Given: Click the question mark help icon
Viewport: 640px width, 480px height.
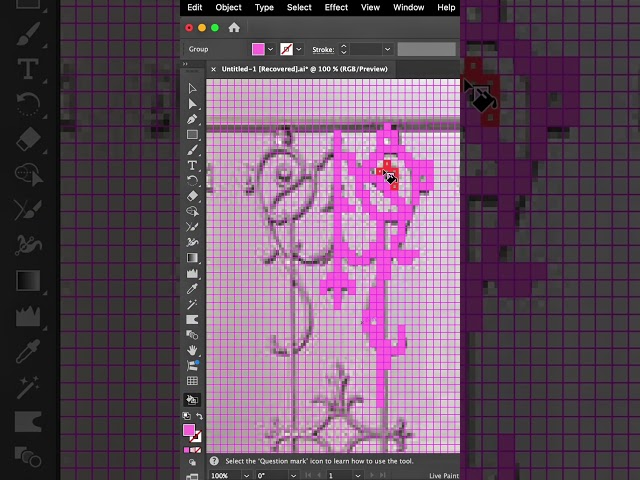Looking at the screenshot, I should tap(214, 461).
